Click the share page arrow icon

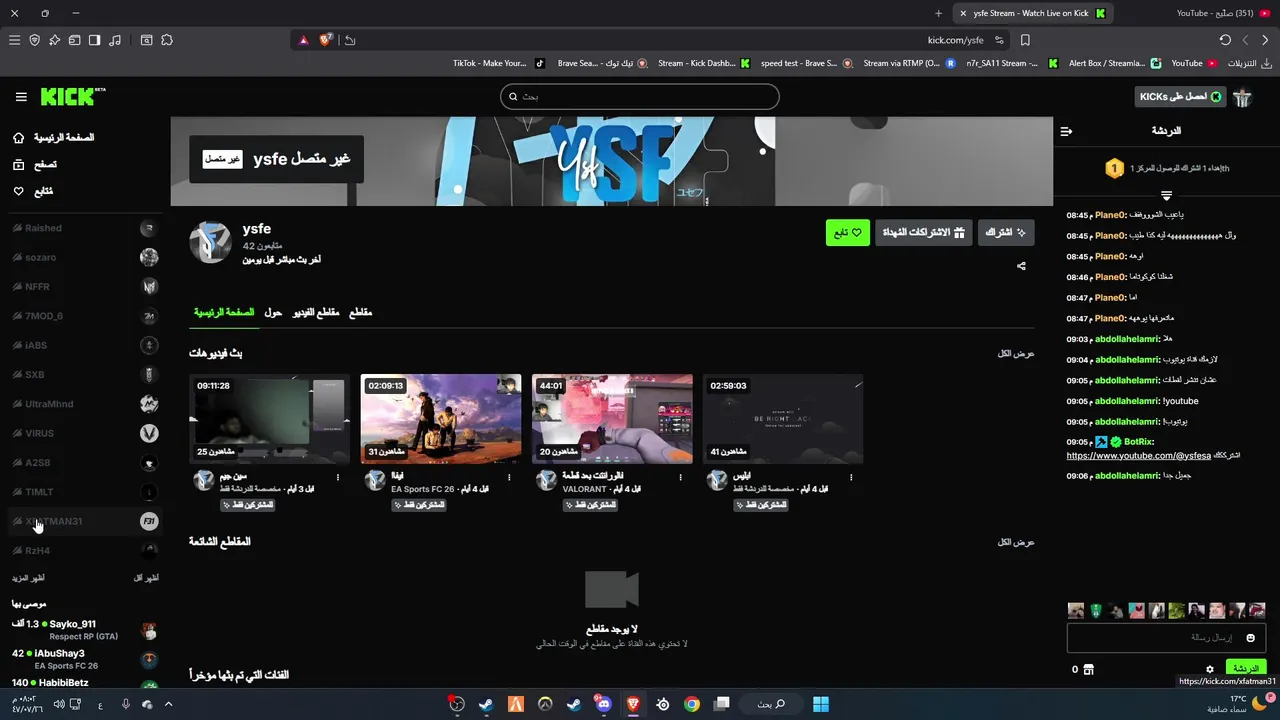(350, 40)
